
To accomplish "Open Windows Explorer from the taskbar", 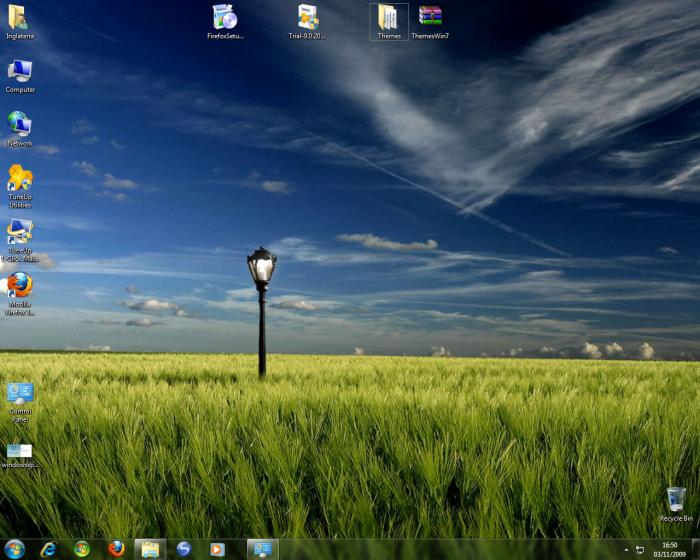I will (150, 549).
